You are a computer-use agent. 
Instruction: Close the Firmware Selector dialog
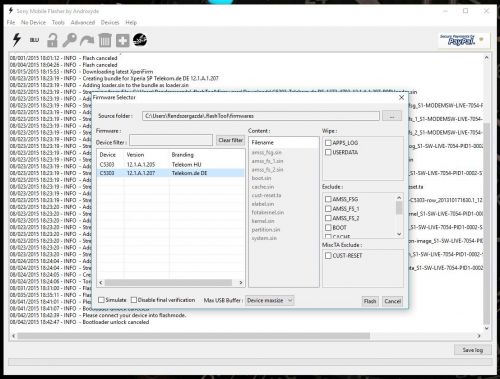point(401,97)
